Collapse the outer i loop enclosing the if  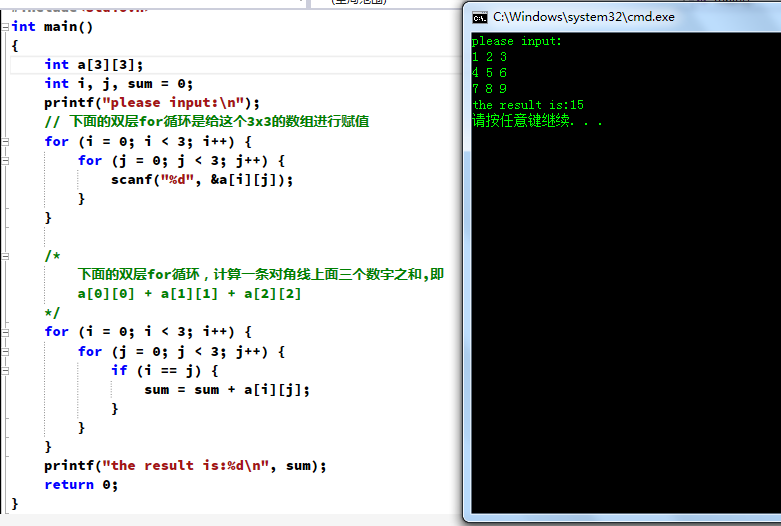click(5, 332)
